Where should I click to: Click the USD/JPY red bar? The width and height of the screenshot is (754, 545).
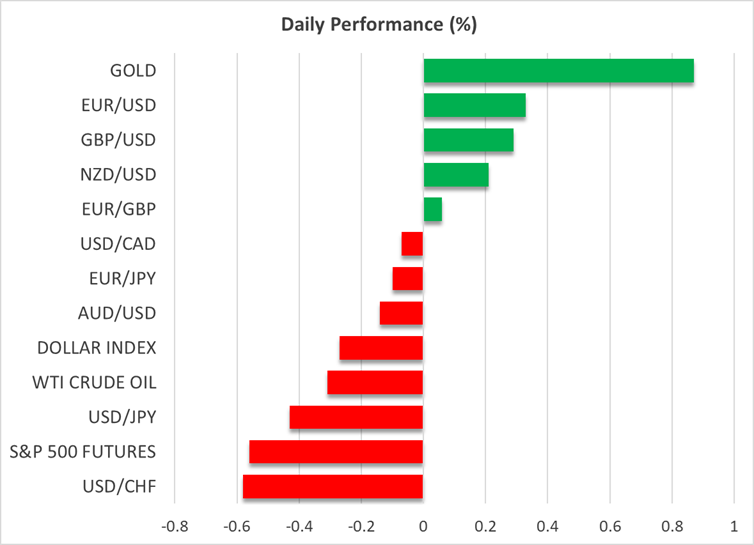pos(356,417)
